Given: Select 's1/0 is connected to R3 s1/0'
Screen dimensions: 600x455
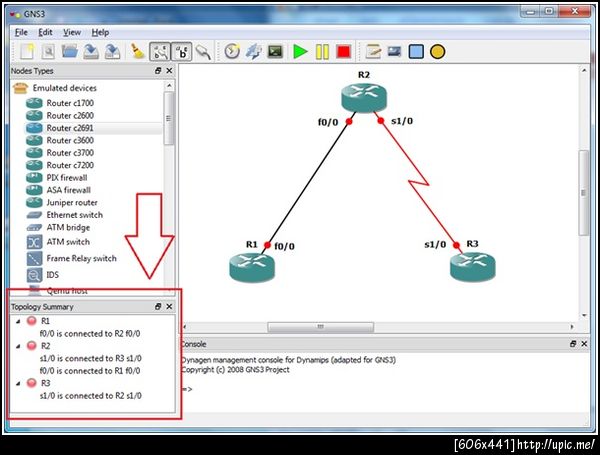Looking at the screenshot, I should (91, 359).
